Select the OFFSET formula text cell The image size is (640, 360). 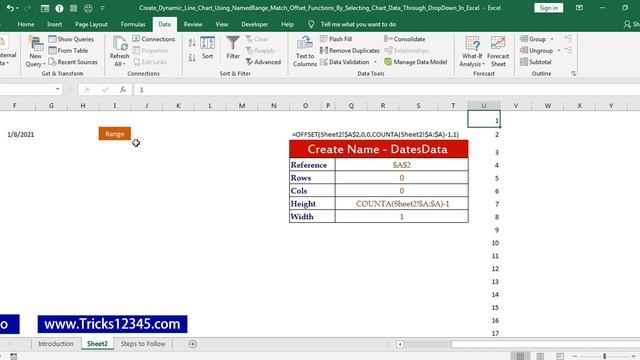click(x=376, y=134)
